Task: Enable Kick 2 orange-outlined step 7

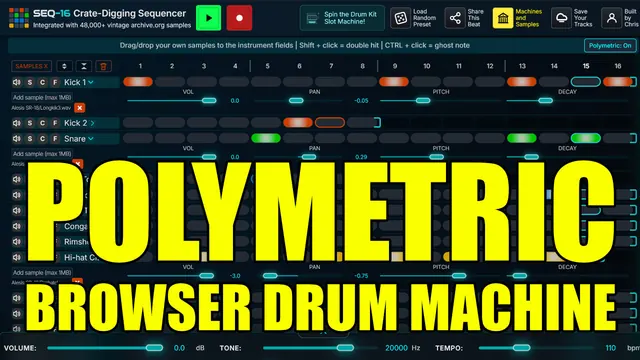Action: 330,122
